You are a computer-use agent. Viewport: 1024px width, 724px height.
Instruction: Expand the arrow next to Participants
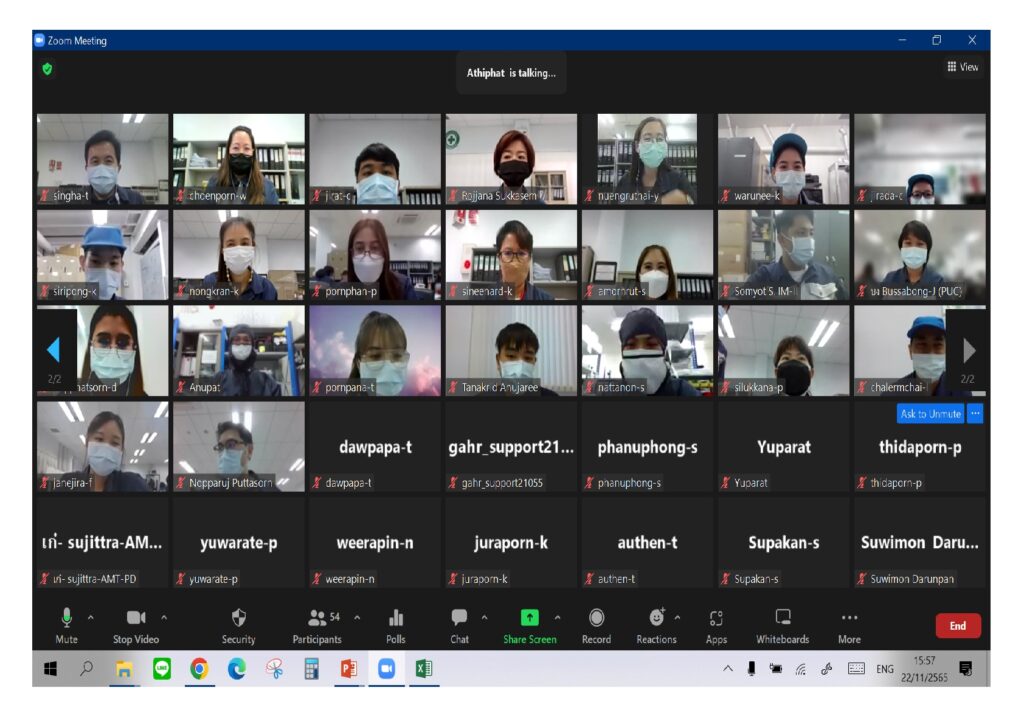[357, 617]
